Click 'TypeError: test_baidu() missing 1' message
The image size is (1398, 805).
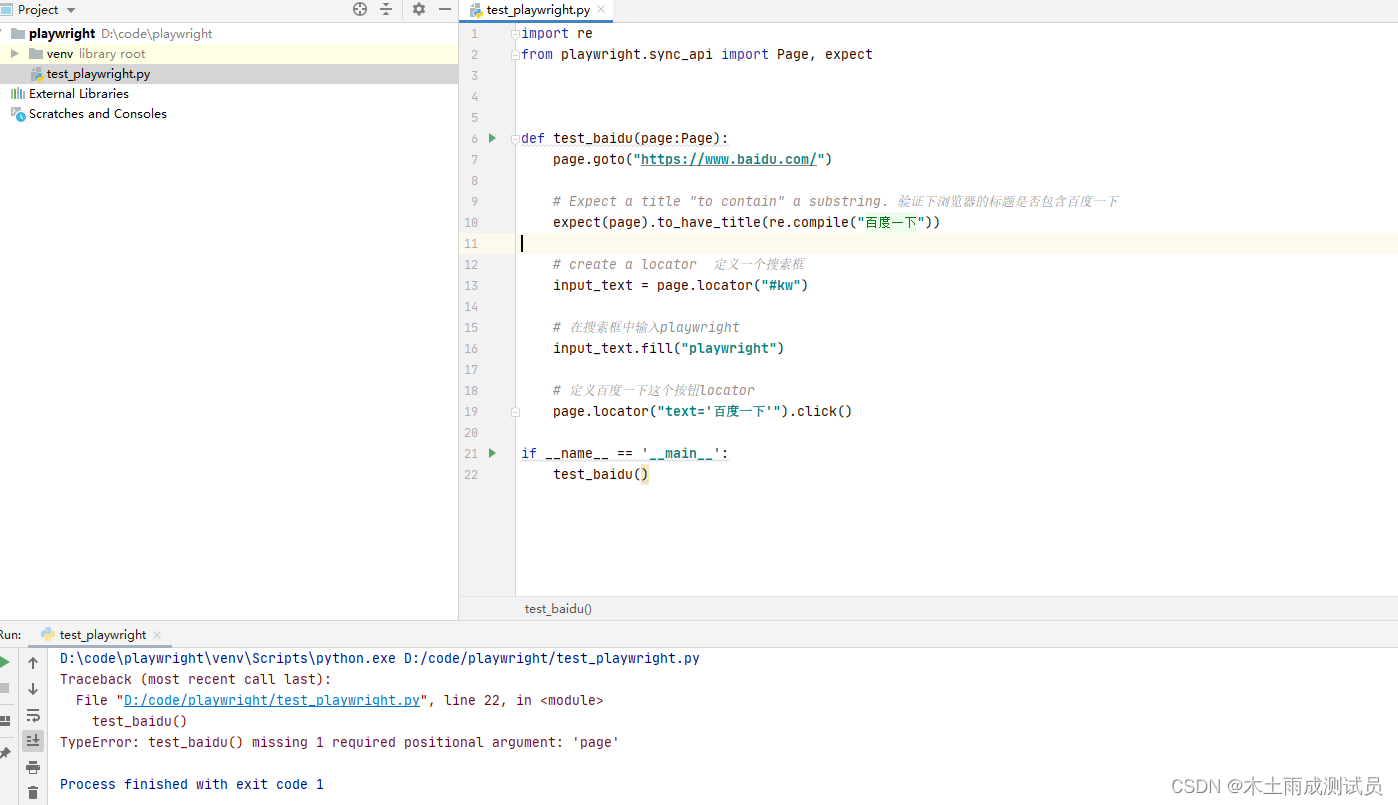(x=339, y=742)
